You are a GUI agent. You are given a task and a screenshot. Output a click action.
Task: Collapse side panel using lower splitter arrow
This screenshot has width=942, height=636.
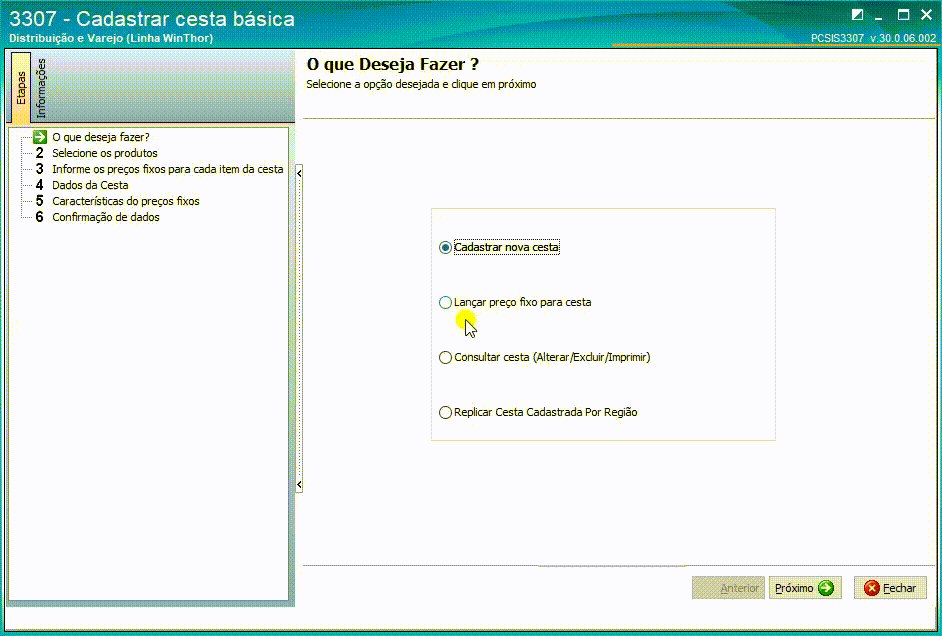[299, 485]
